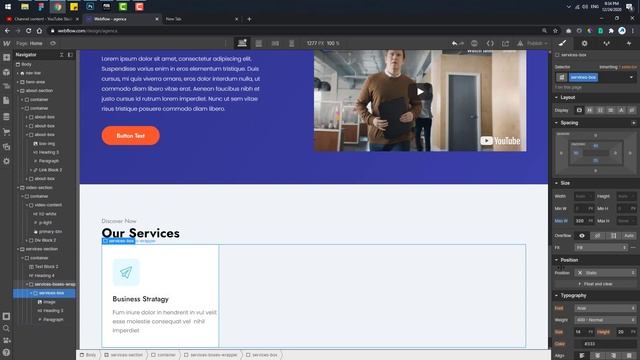Select container breadcrumb at bottom

(x=164, y=355)
